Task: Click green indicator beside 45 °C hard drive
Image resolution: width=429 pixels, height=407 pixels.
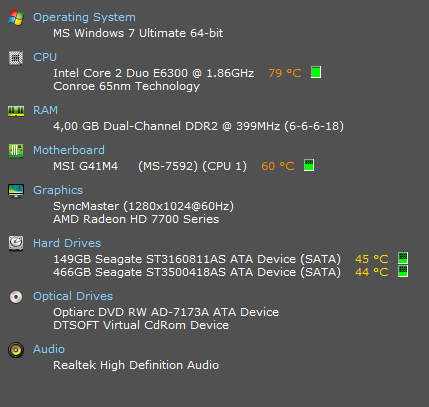Action: click(403, 258)
